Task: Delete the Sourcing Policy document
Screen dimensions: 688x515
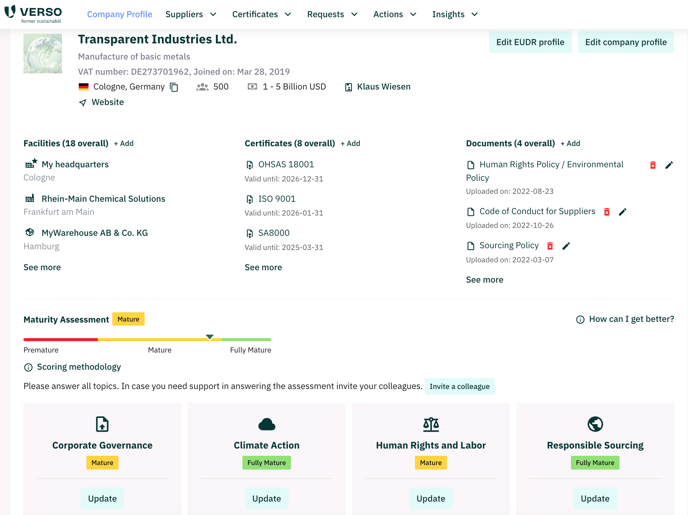Action: click(550, 246)
